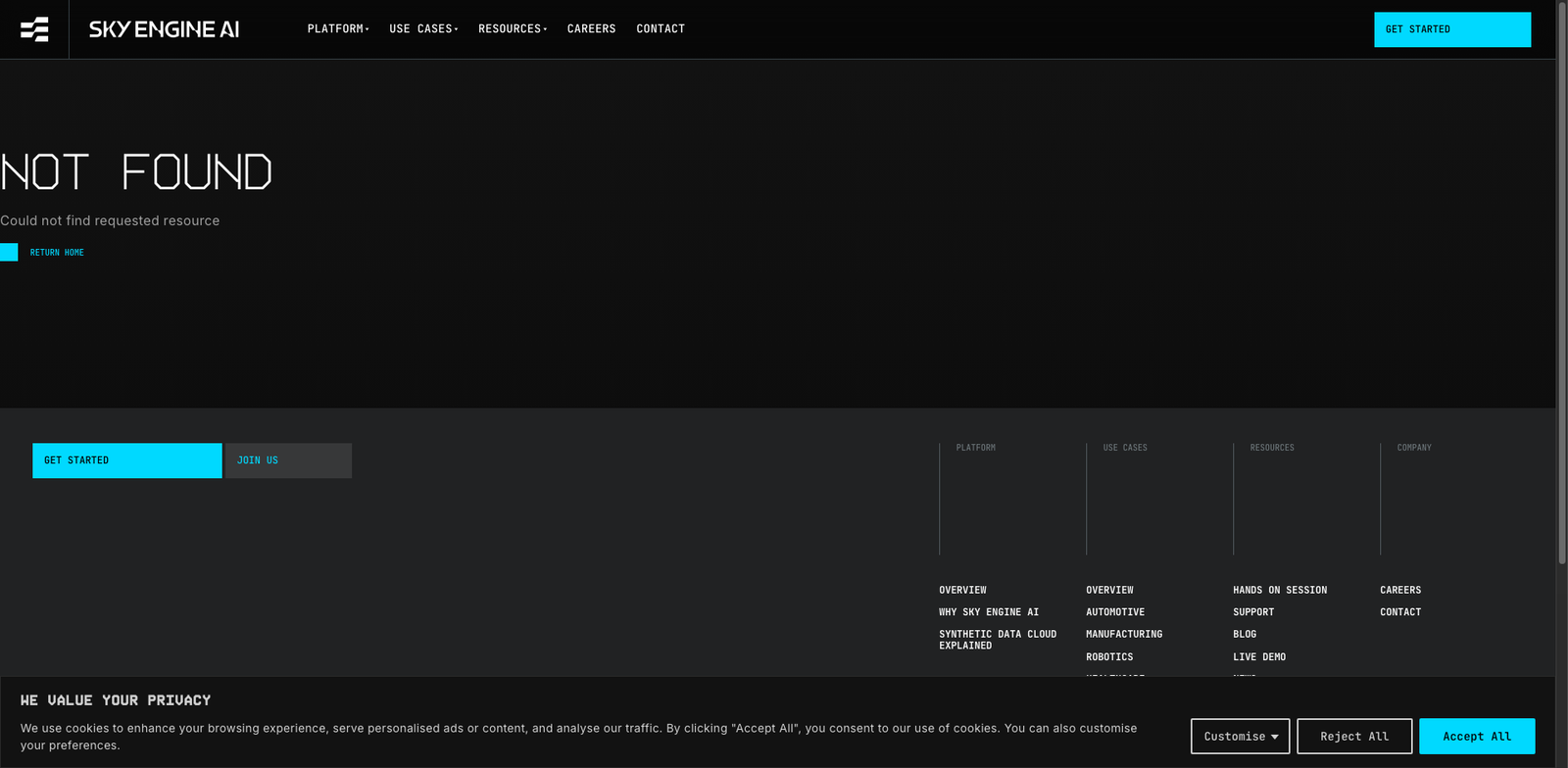Open Why Sky Engine AI footer link
The image size is (1568, 768).
989,612
